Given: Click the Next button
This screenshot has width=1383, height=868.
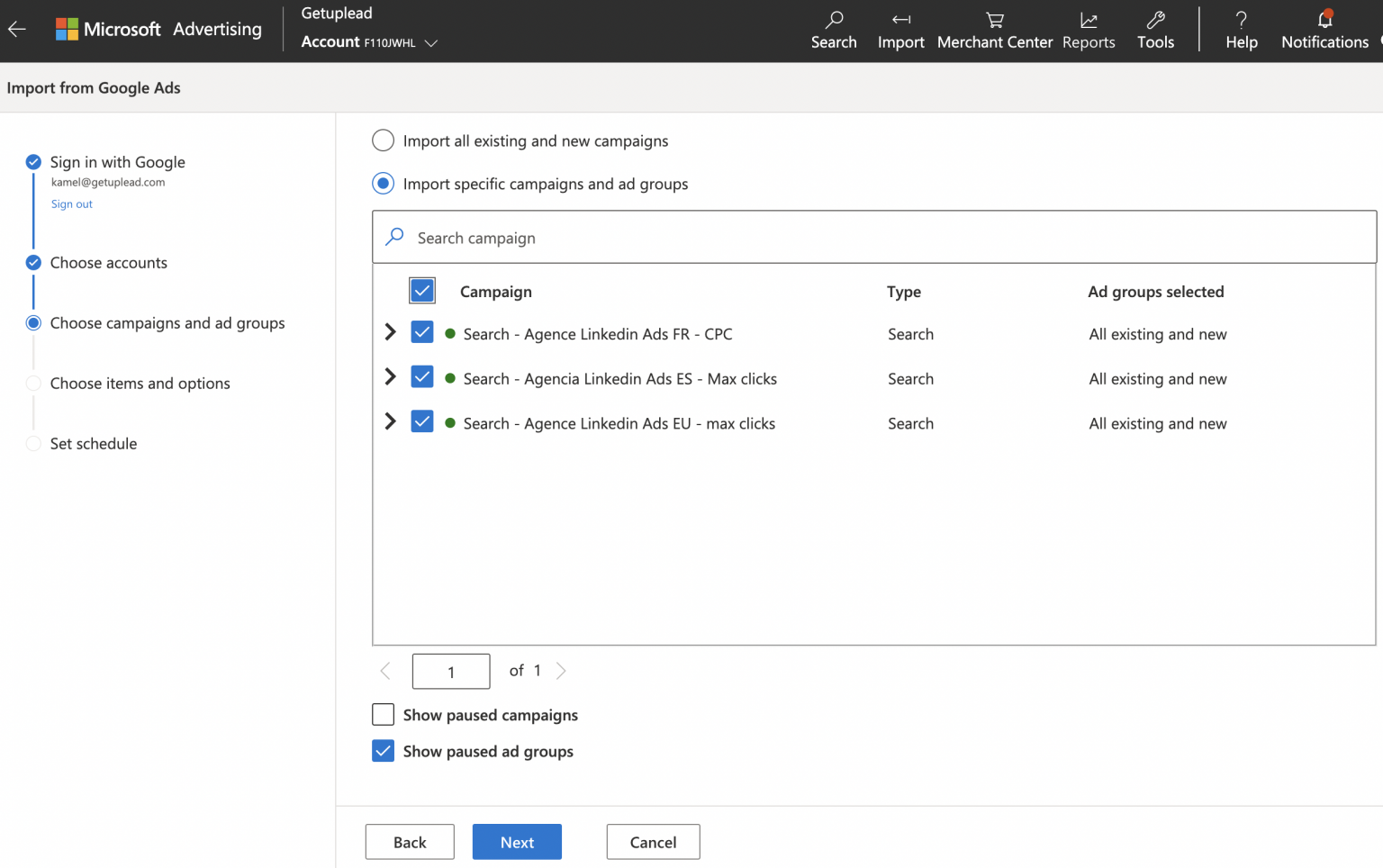Looking at the screenshot, I should (x=517, y=842).
